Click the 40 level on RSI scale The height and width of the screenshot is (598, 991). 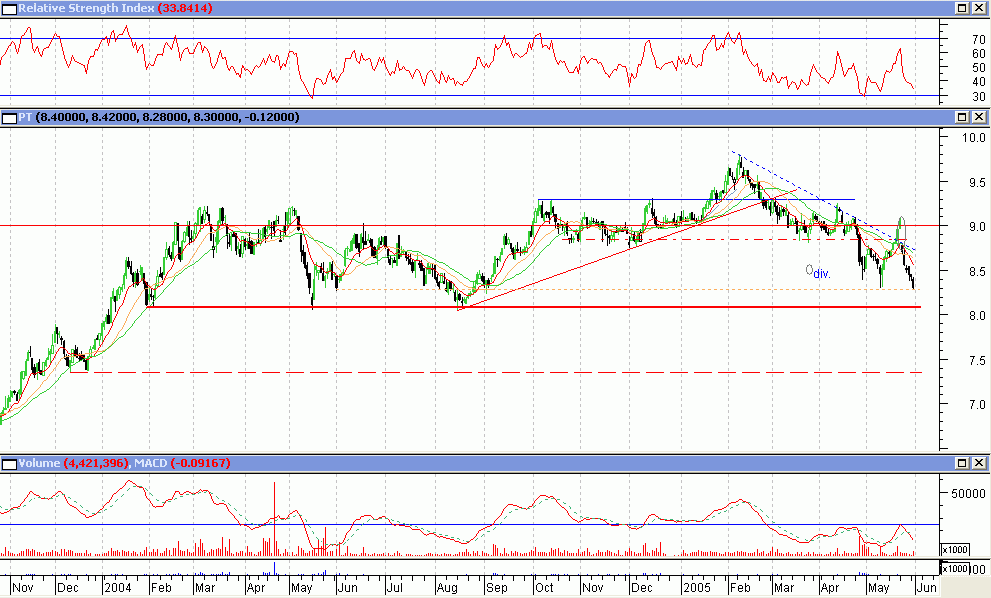(978, 82)
